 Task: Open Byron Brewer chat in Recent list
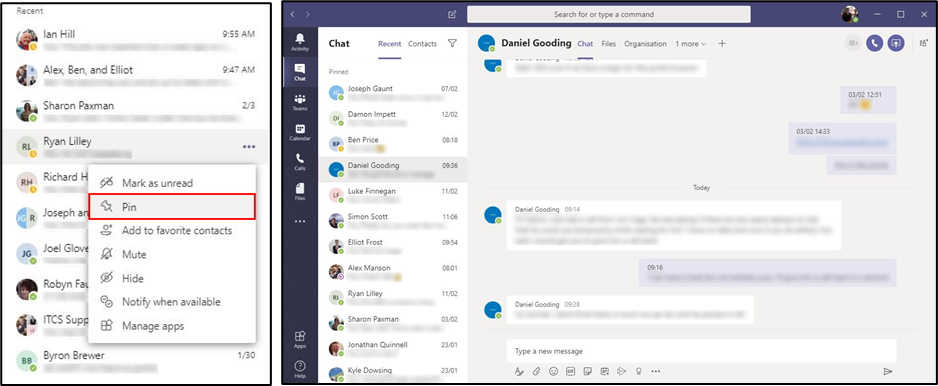tap(136, 361)
